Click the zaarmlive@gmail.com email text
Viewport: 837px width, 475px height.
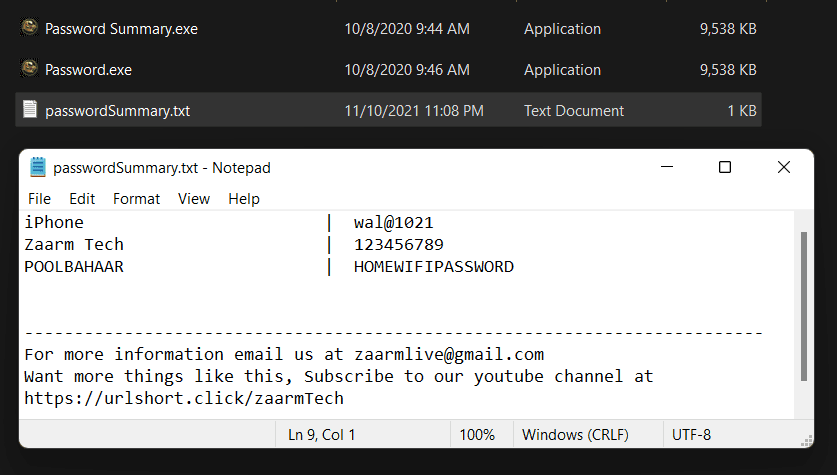point(449,354)
